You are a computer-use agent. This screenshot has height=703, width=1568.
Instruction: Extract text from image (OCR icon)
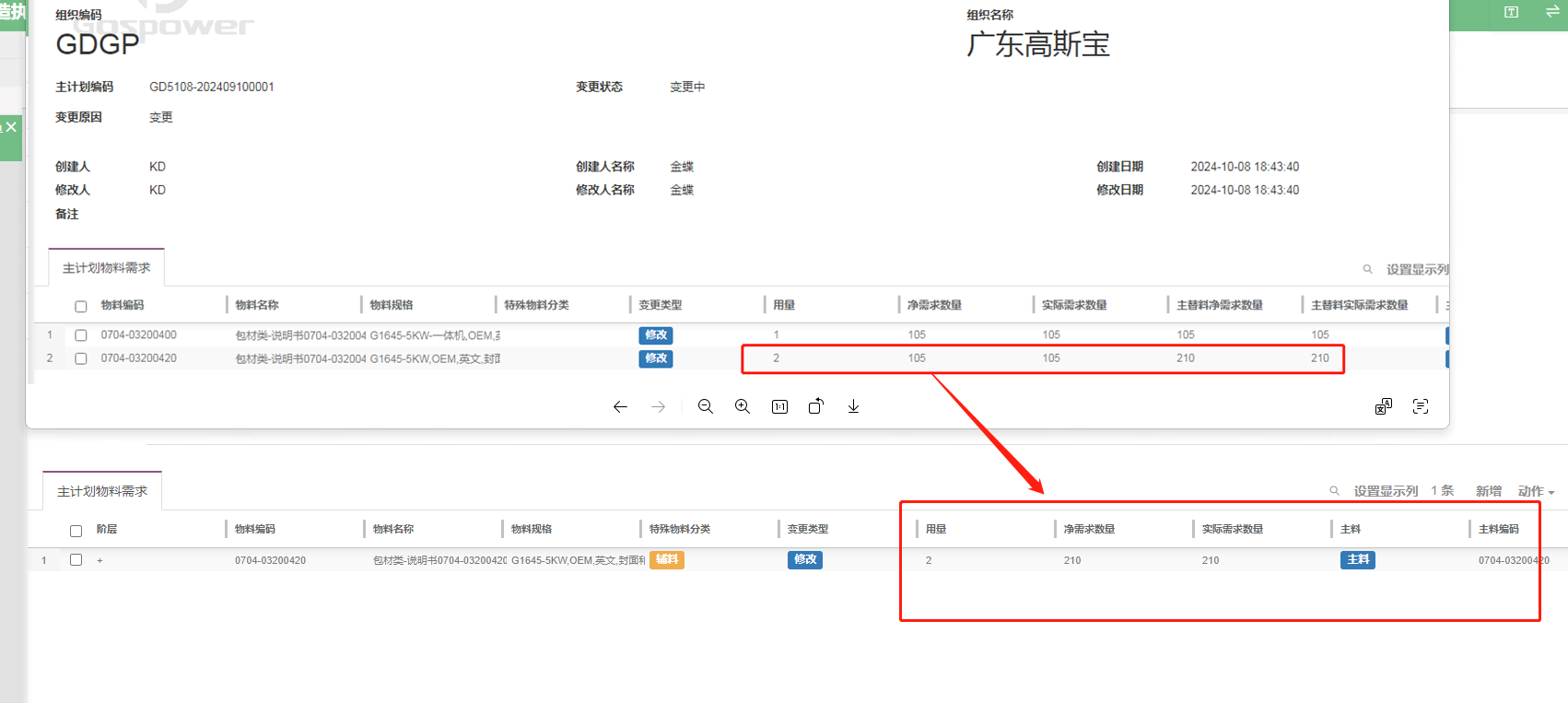pos(1421,406)
